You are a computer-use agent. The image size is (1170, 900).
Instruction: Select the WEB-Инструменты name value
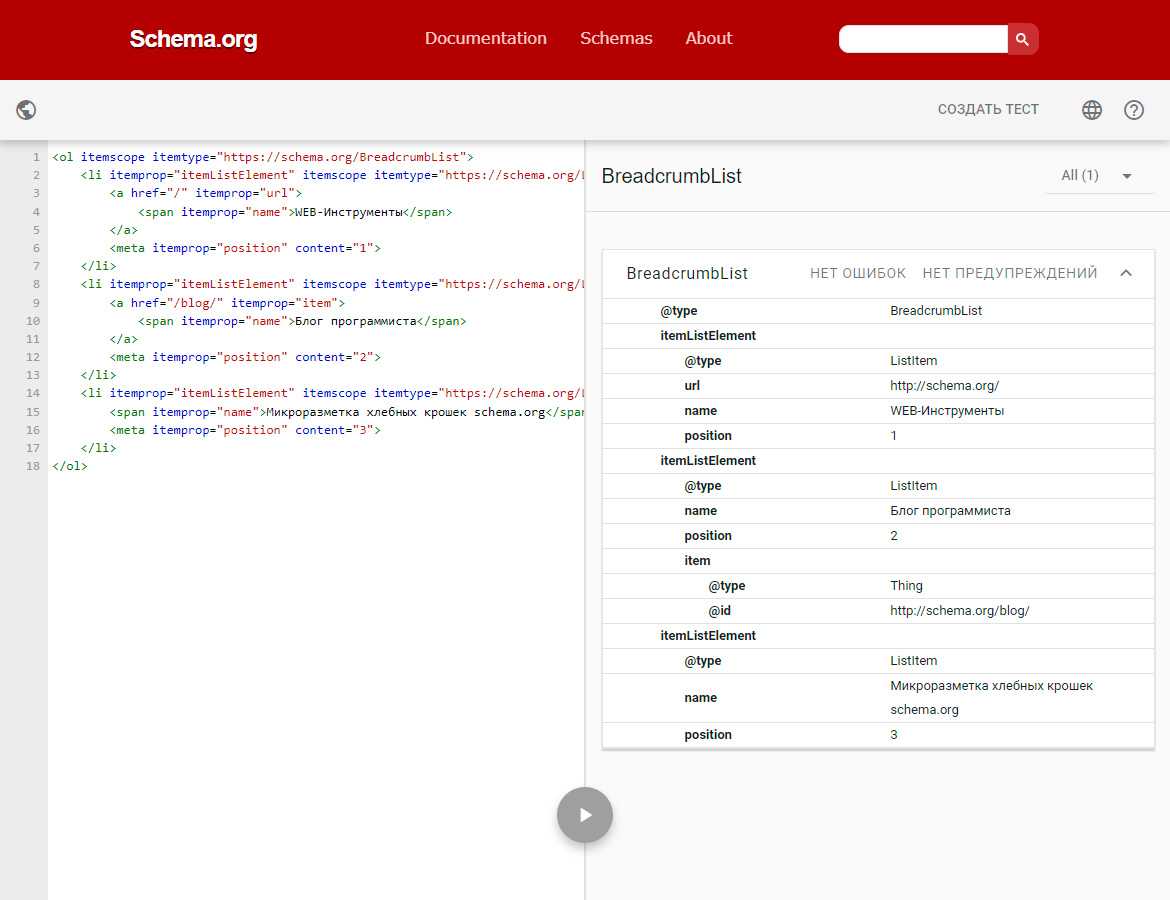tap(947, 410)
